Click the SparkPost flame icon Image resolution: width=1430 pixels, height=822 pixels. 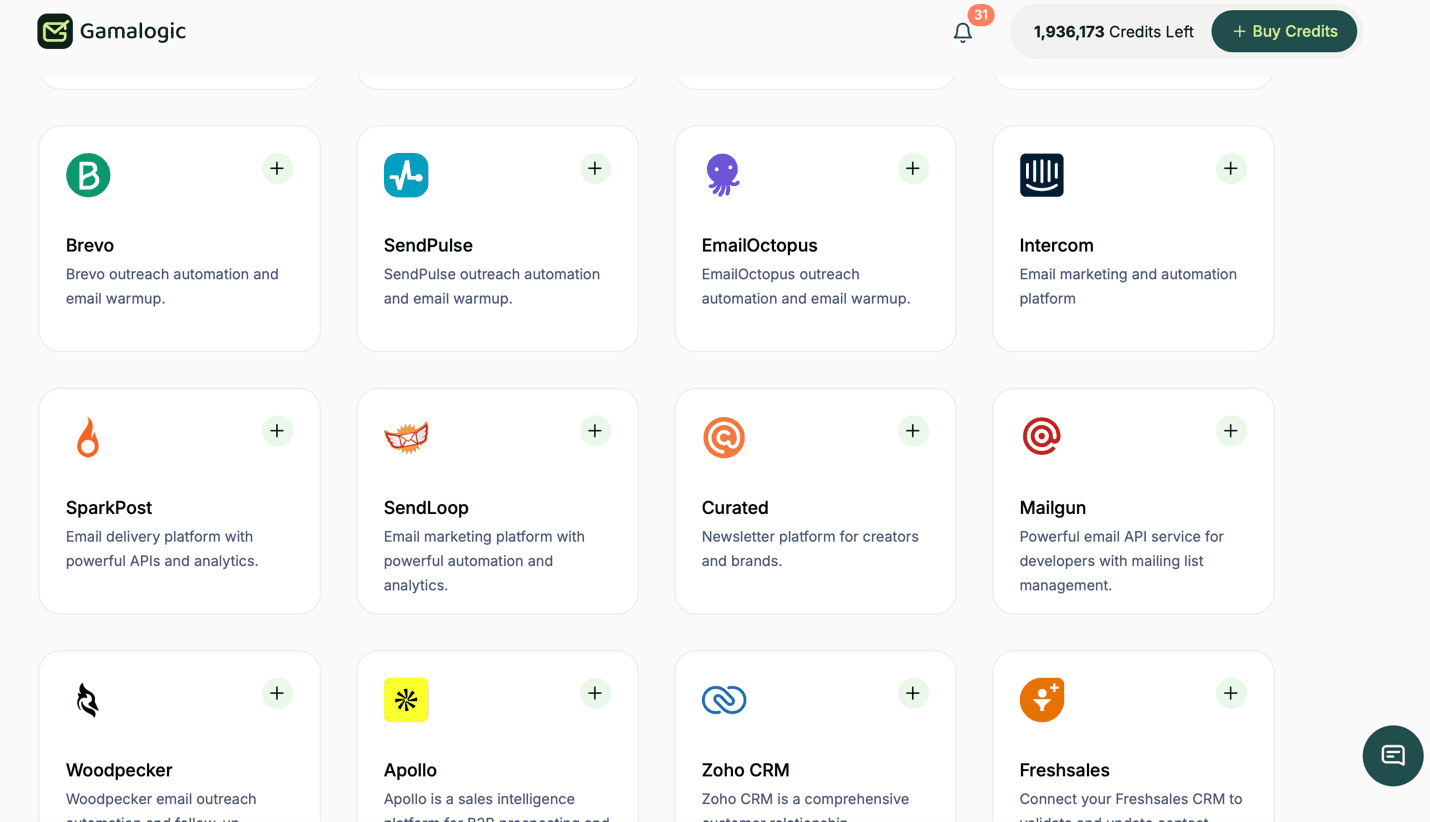pyautogui.click(x=88, y=437)
